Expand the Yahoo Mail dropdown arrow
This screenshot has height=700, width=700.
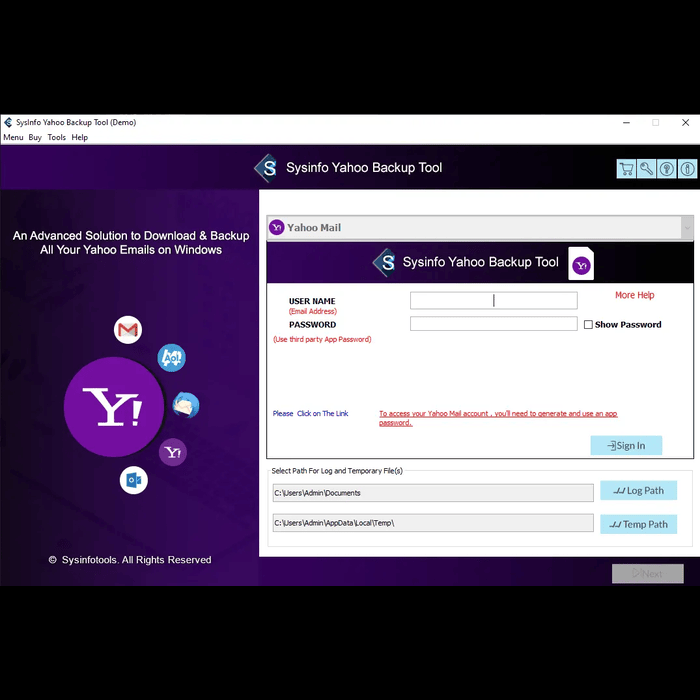click(x=687, y=228)
